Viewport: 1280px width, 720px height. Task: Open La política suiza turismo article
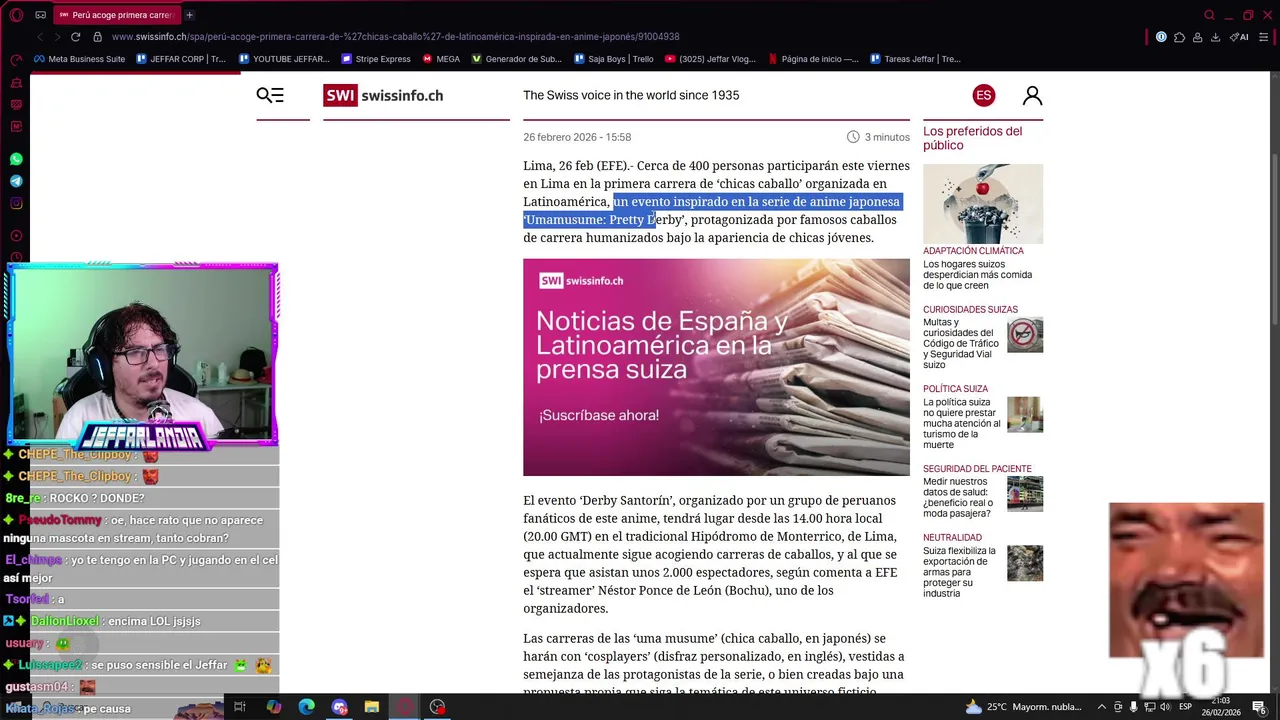pos(962,423)
